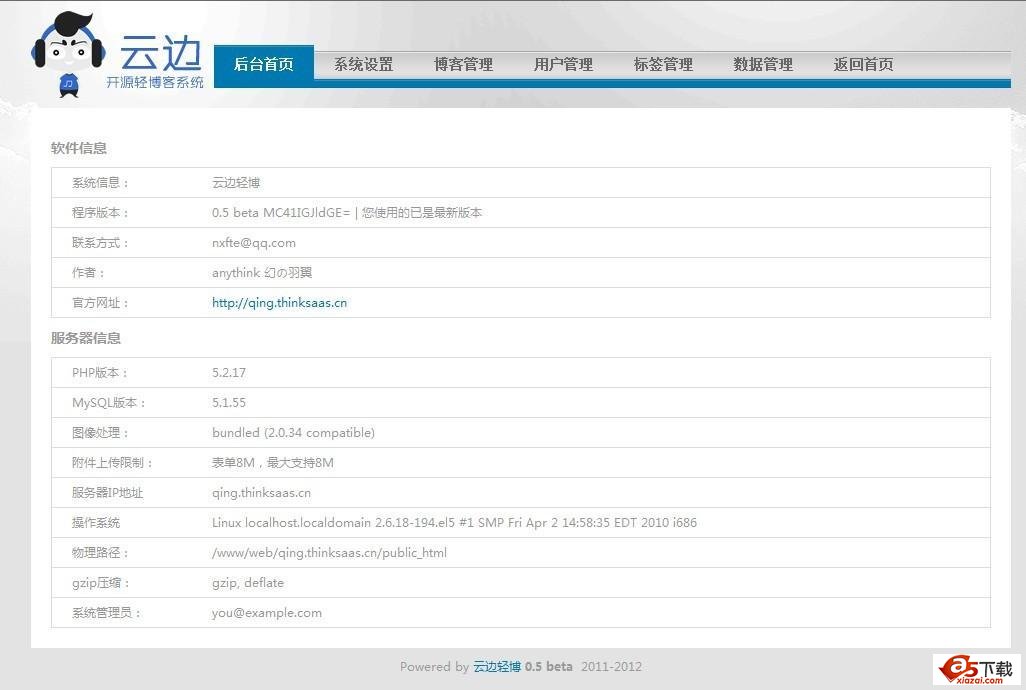Click the PHP version value 5.2.17
1026x690 pixels.
(229, 373)
